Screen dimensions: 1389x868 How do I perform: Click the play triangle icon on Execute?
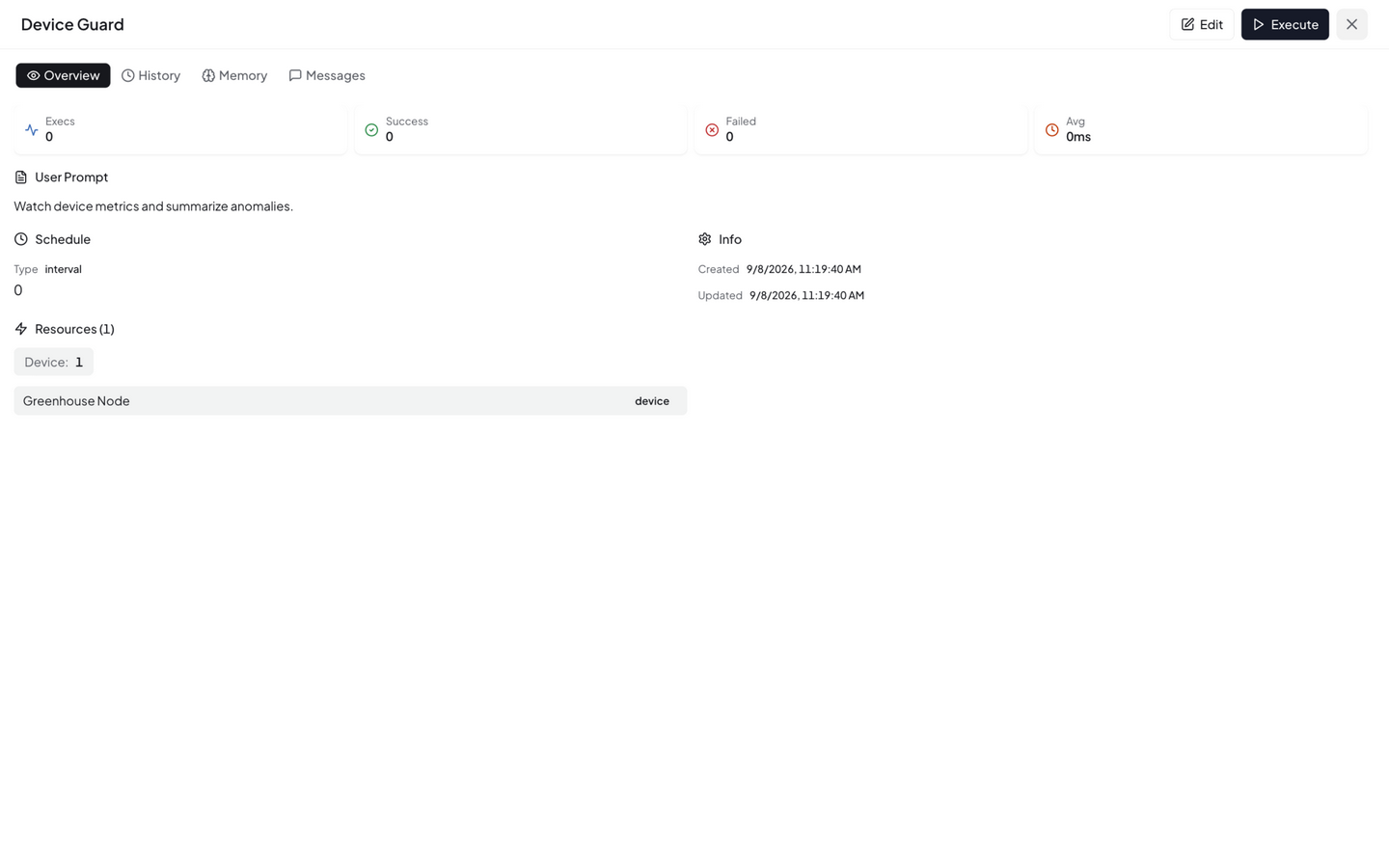pyautogui.click(x=1259, y=24)
